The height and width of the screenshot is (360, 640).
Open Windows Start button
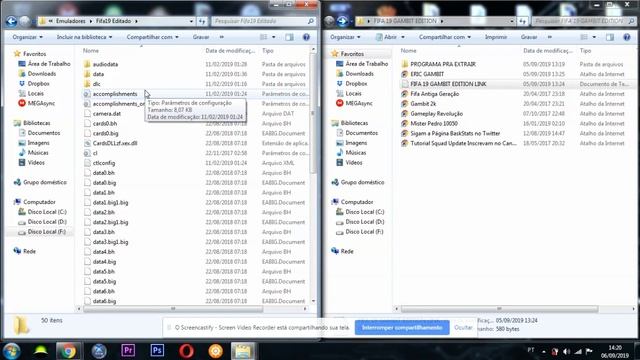(11, 351)
